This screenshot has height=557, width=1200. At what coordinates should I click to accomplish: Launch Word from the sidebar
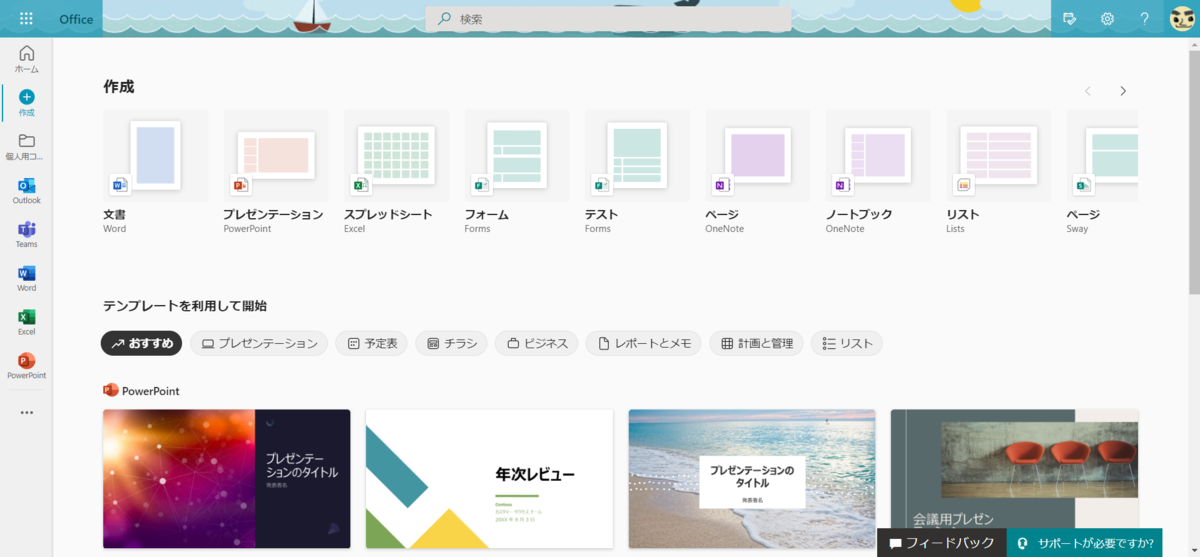point(27,279)
